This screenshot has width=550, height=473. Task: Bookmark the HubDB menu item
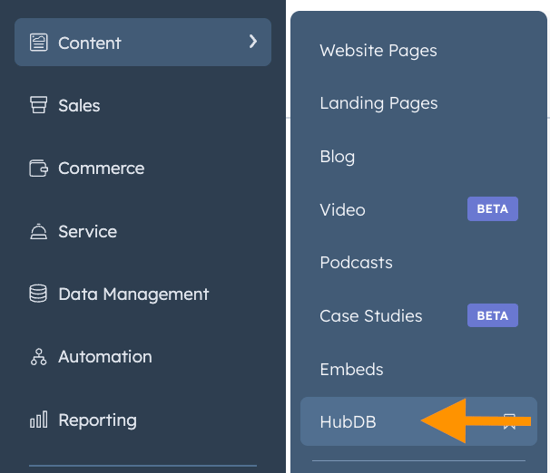509,421
